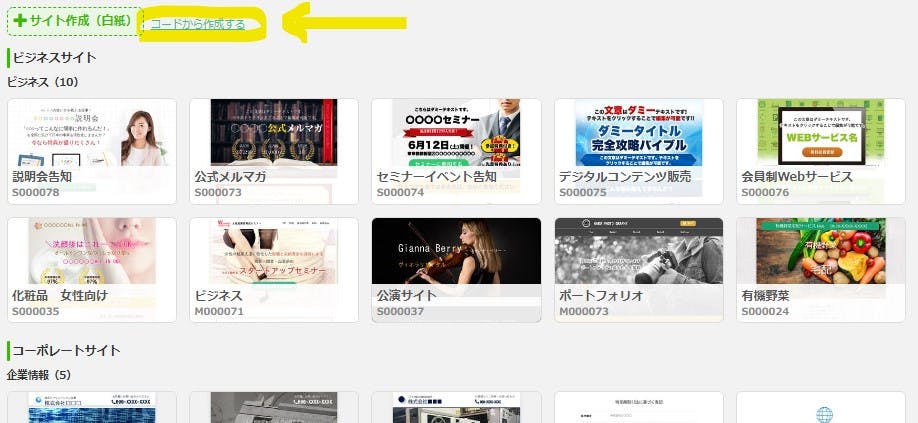918x423 pixels.
Task: Click the green plus icon on サイト作成
Action: (20, 21)
